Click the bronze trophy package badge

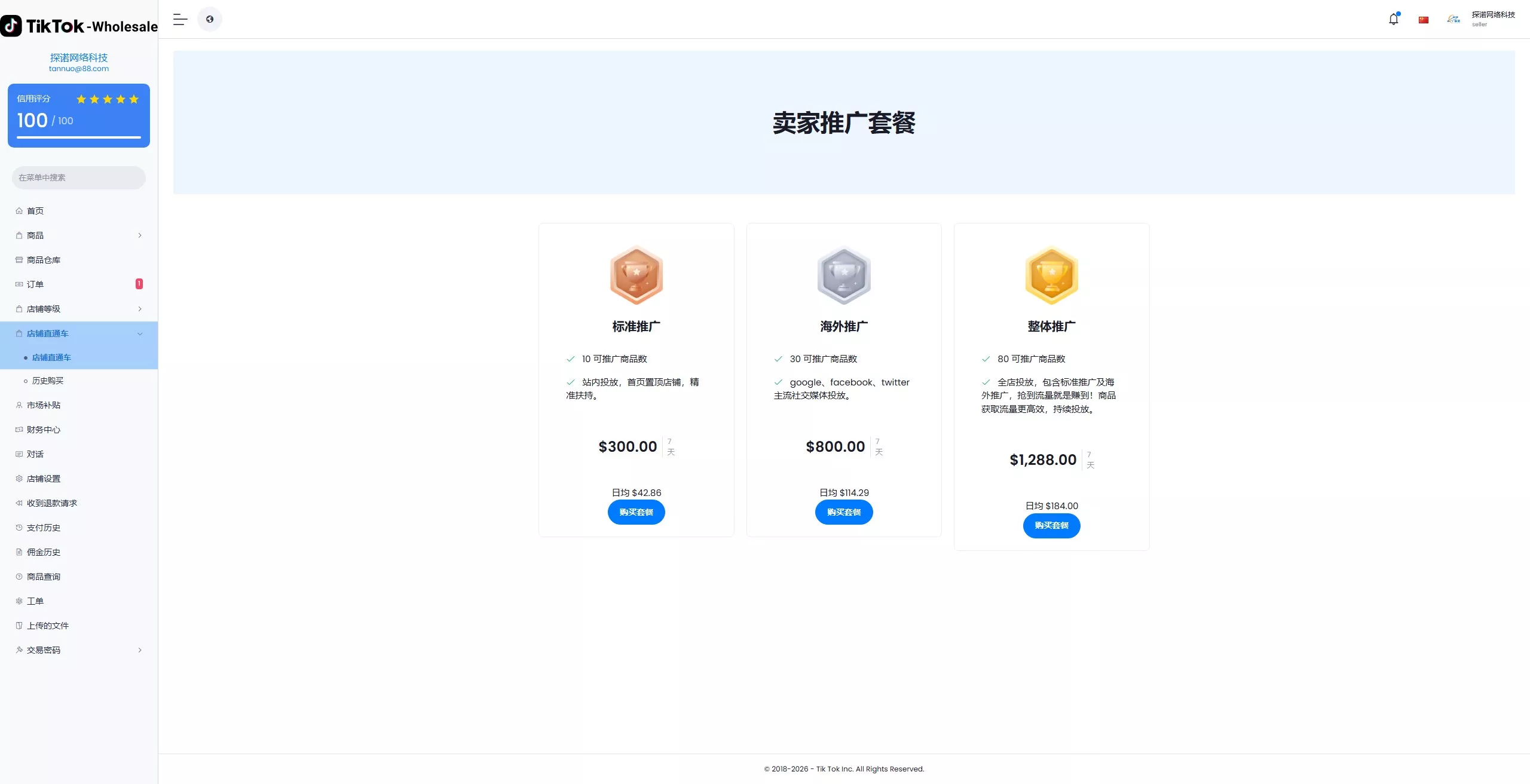636,275
